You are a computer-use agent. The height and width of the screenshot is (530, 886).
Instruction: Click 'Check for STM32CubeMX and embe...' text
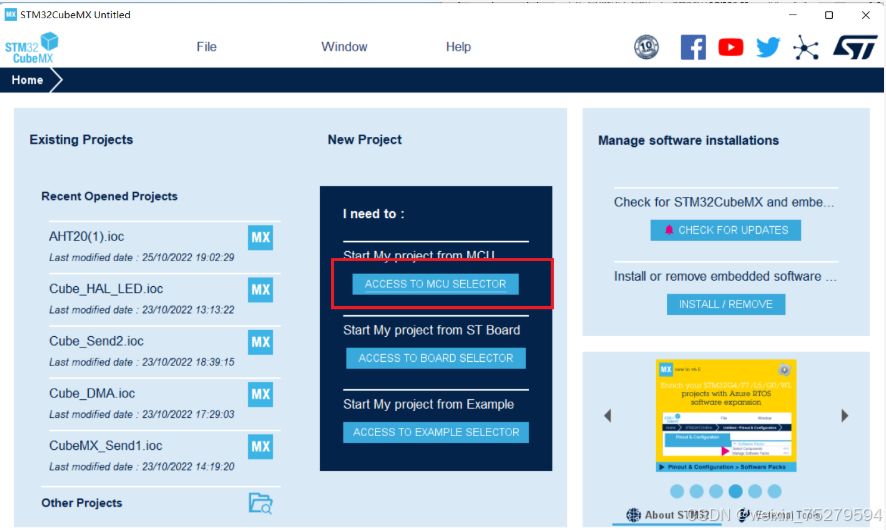724,202
